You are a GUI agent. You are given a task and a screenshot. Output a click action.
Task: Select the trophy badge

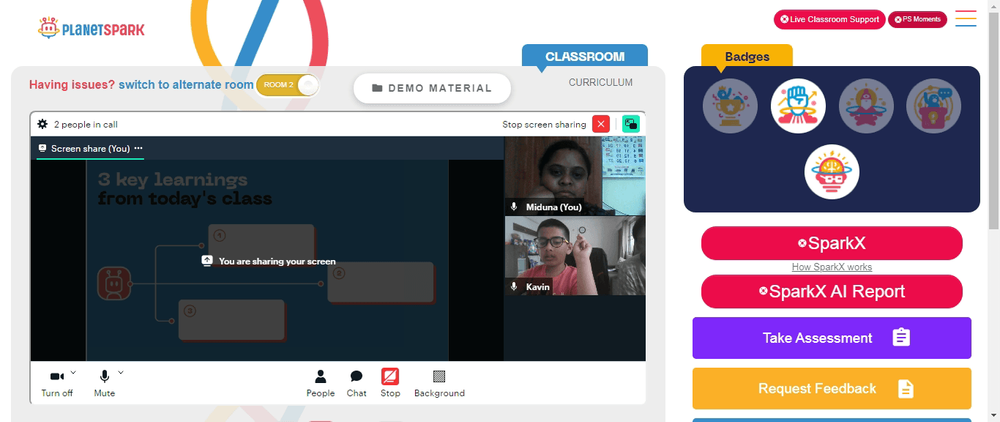730,106
